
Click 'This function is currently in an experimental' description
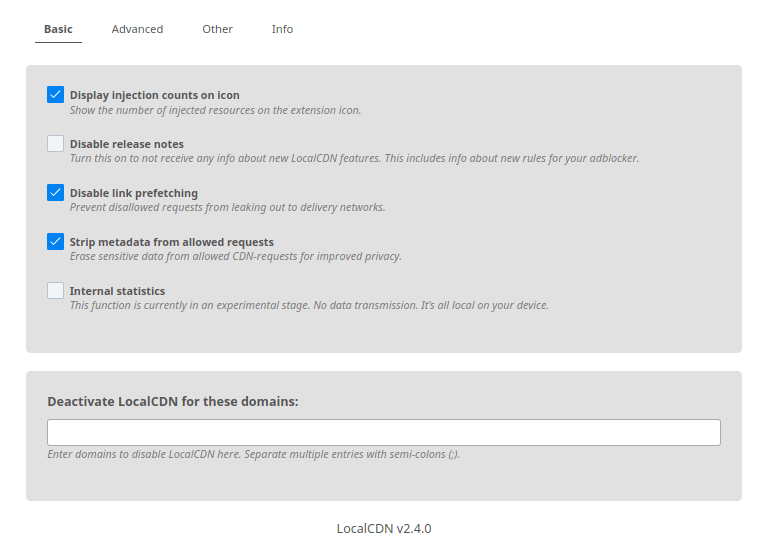pos(309,305)
